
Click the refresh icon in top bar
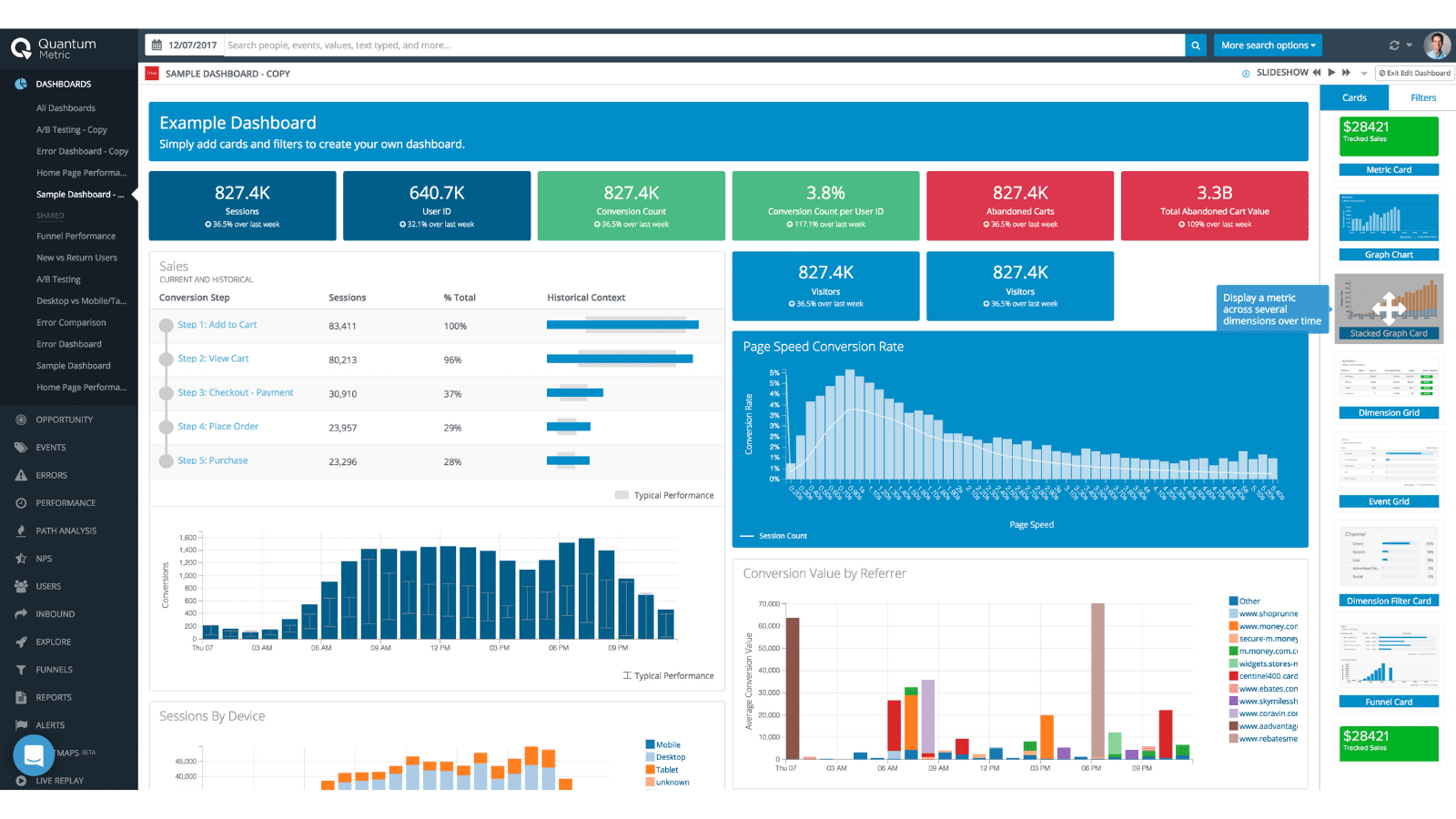[x=1394, y=45]
